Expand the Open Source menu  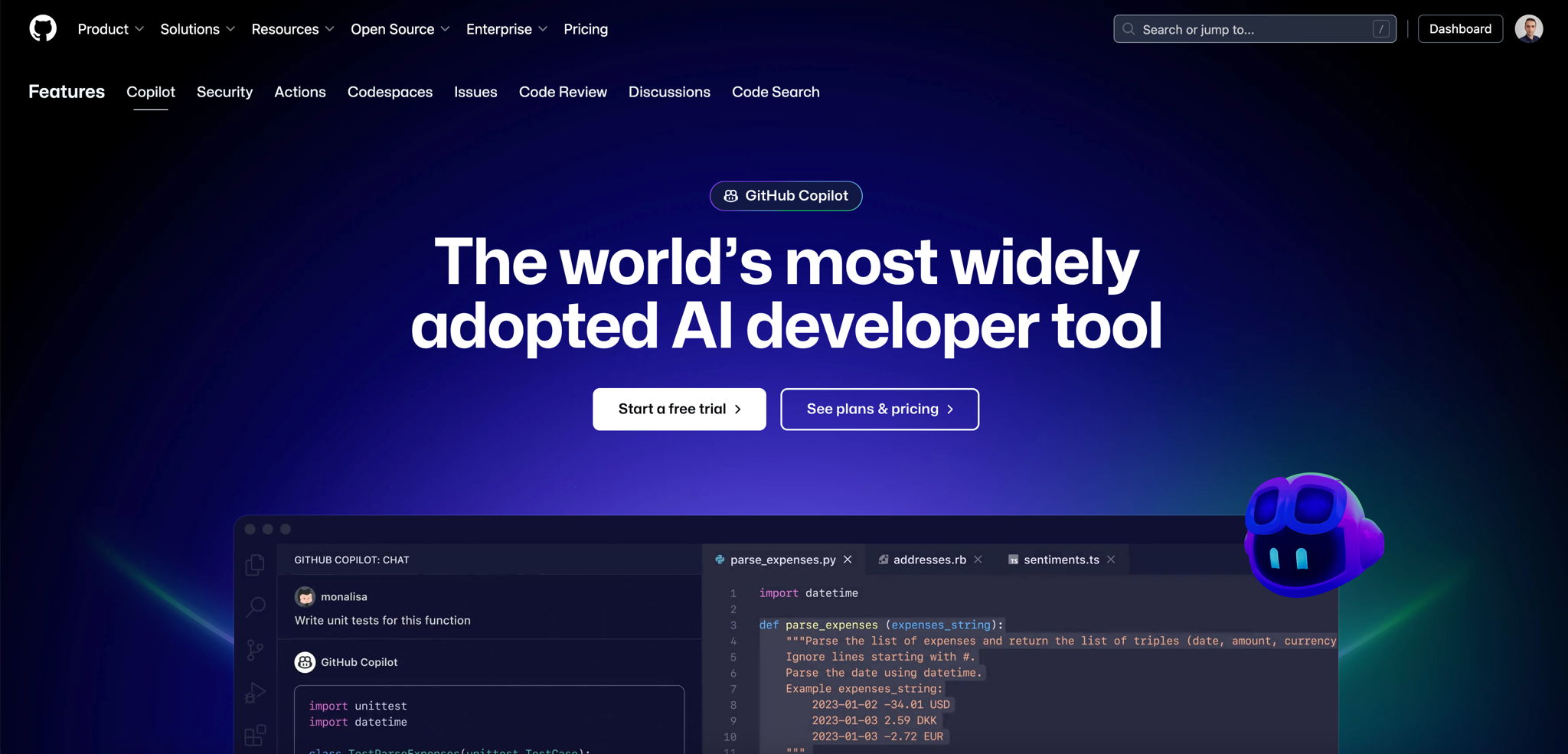(x=400, y=29)
